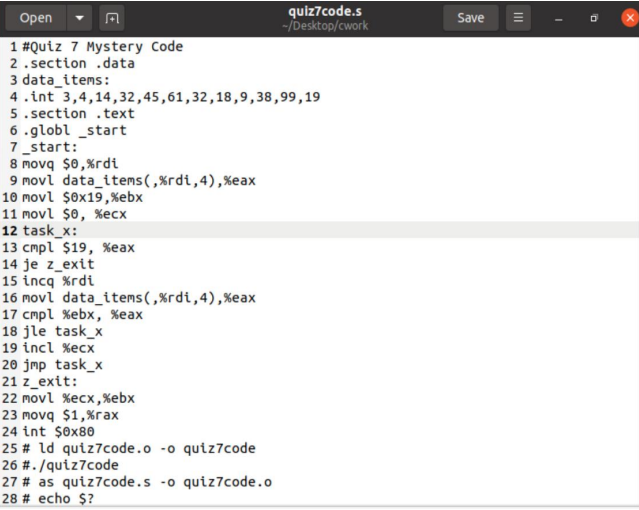This screenshot has height=510, width=639.
Task: Expand the recent files dropdown arrow
Action: coord(79,18)
